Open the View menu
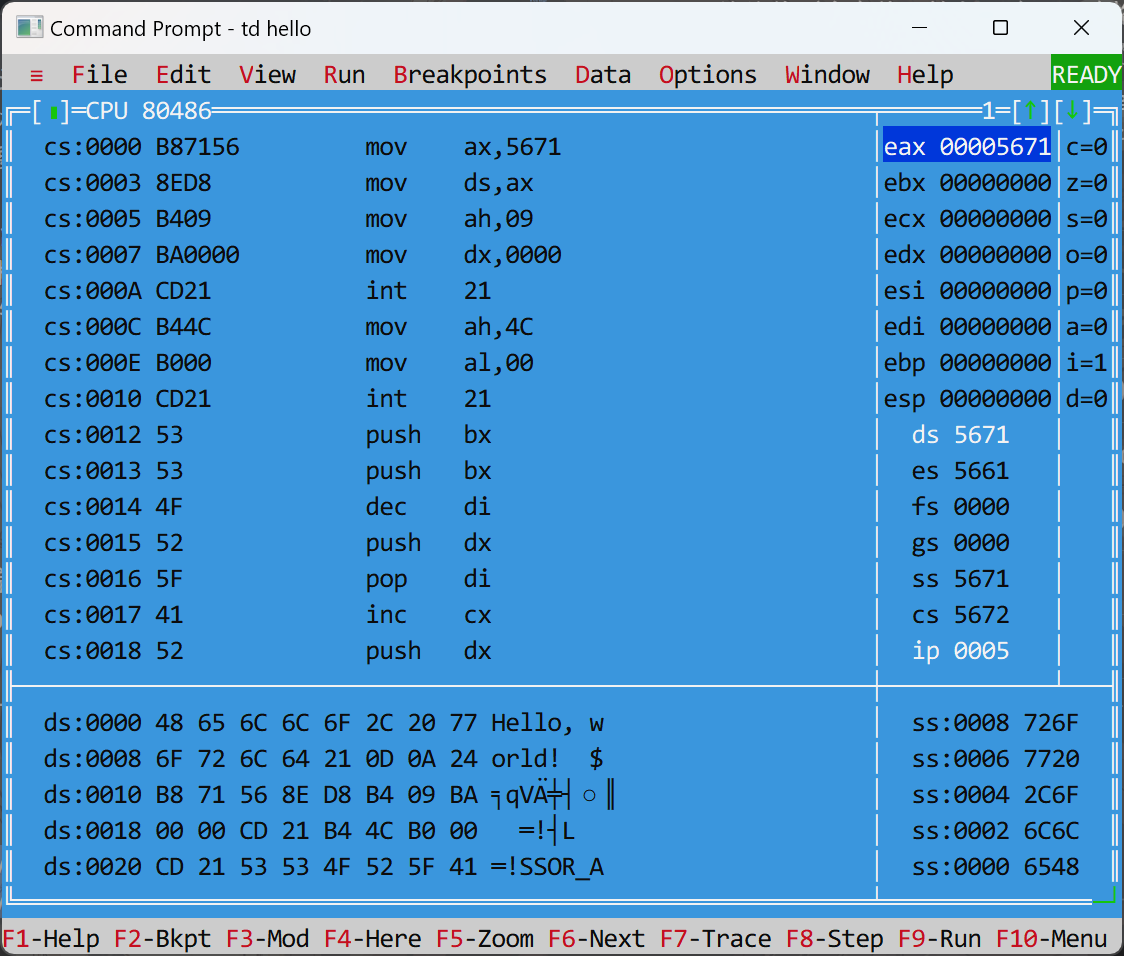 point(267,75)
